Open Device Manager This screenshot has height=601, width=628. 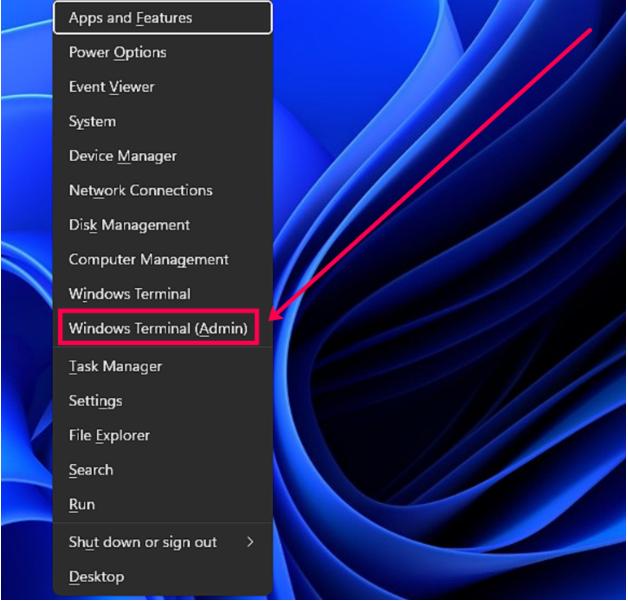point(163,156)
